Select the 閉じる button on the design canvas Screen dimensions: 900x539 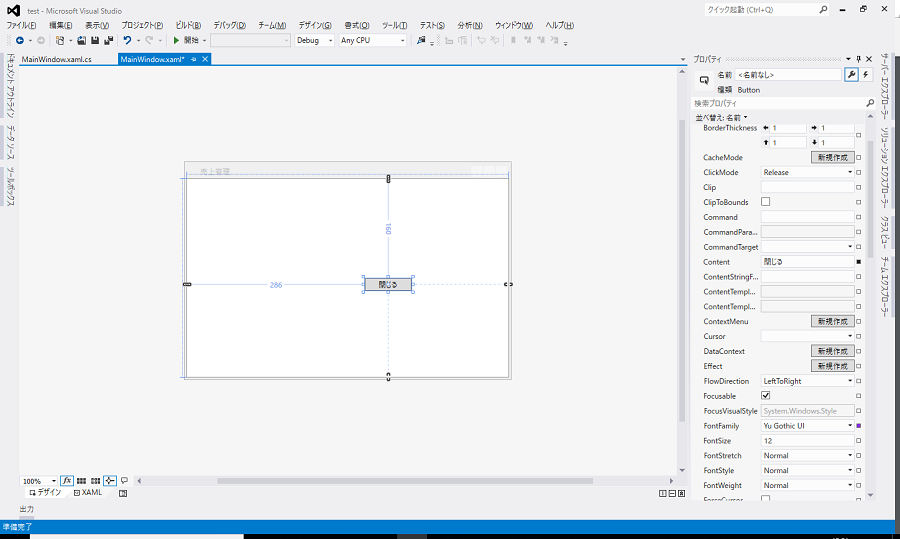388,285
